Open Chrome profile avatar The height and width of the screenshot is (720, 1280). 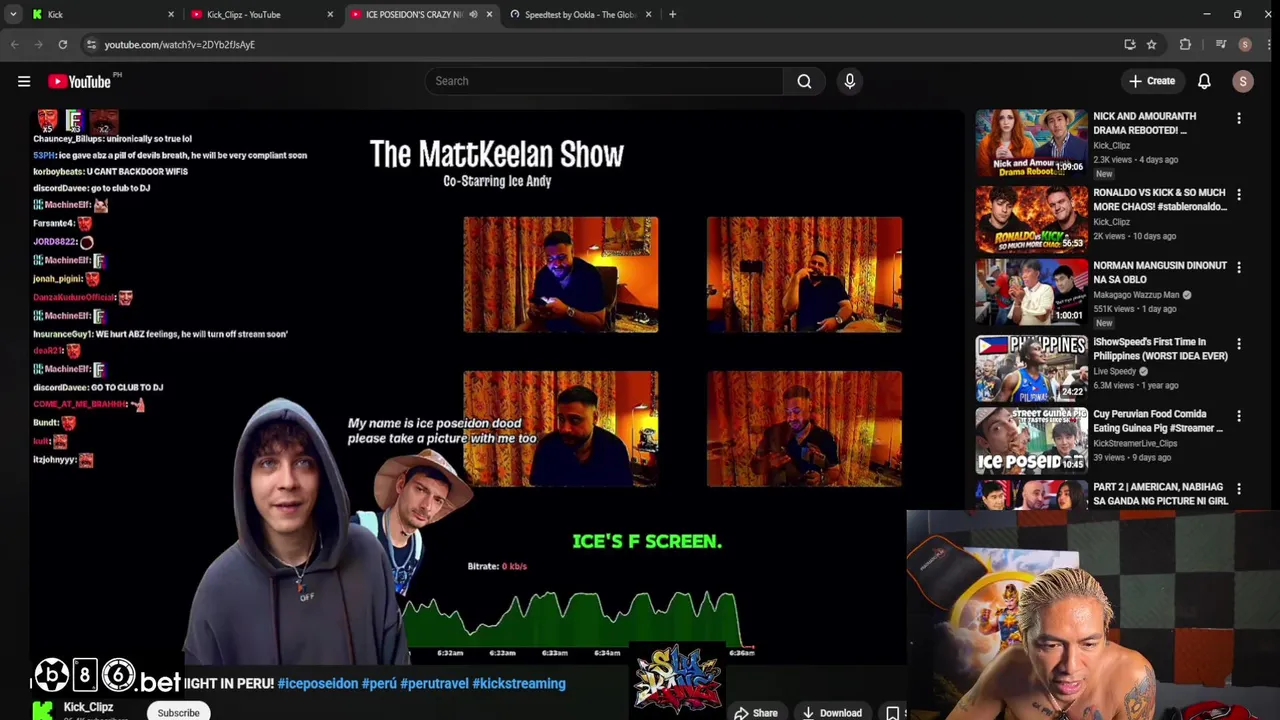point(1245,44)
